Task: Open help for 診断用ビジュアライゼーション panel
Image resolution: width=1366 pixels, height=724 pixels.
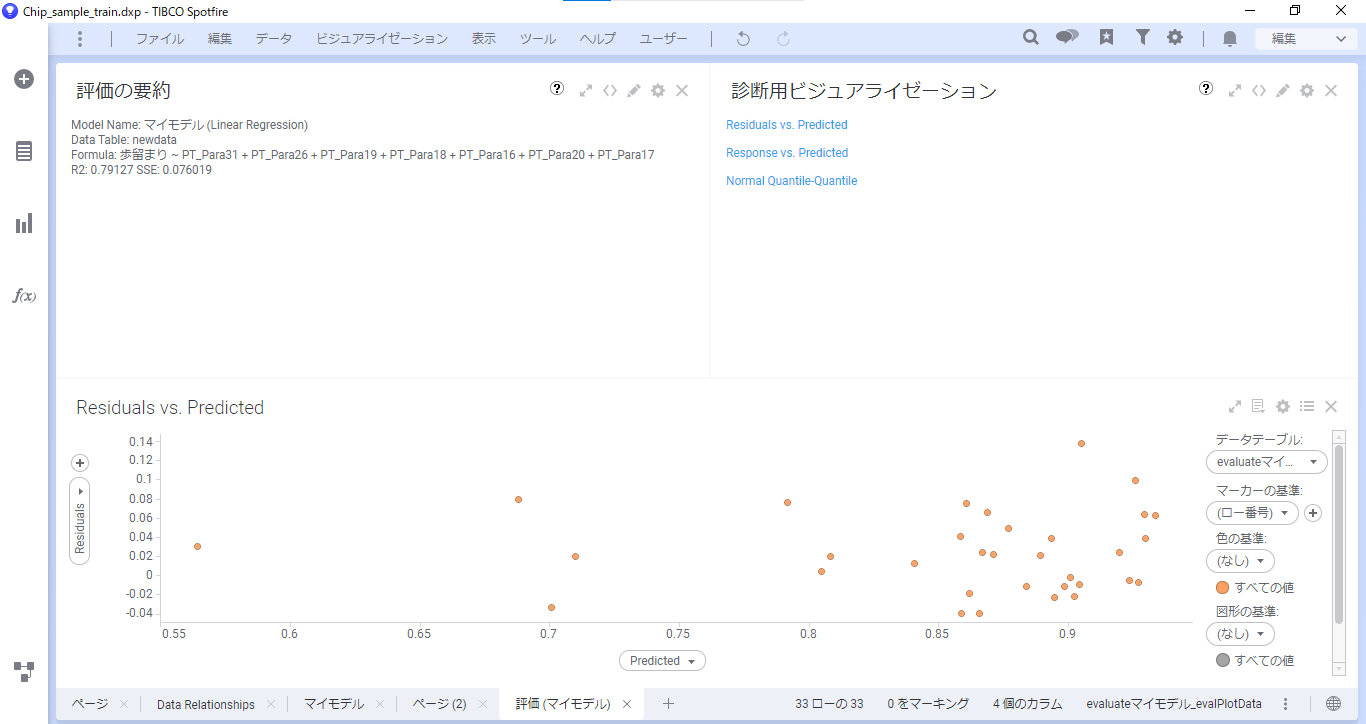Action: tap(1206, 89)
